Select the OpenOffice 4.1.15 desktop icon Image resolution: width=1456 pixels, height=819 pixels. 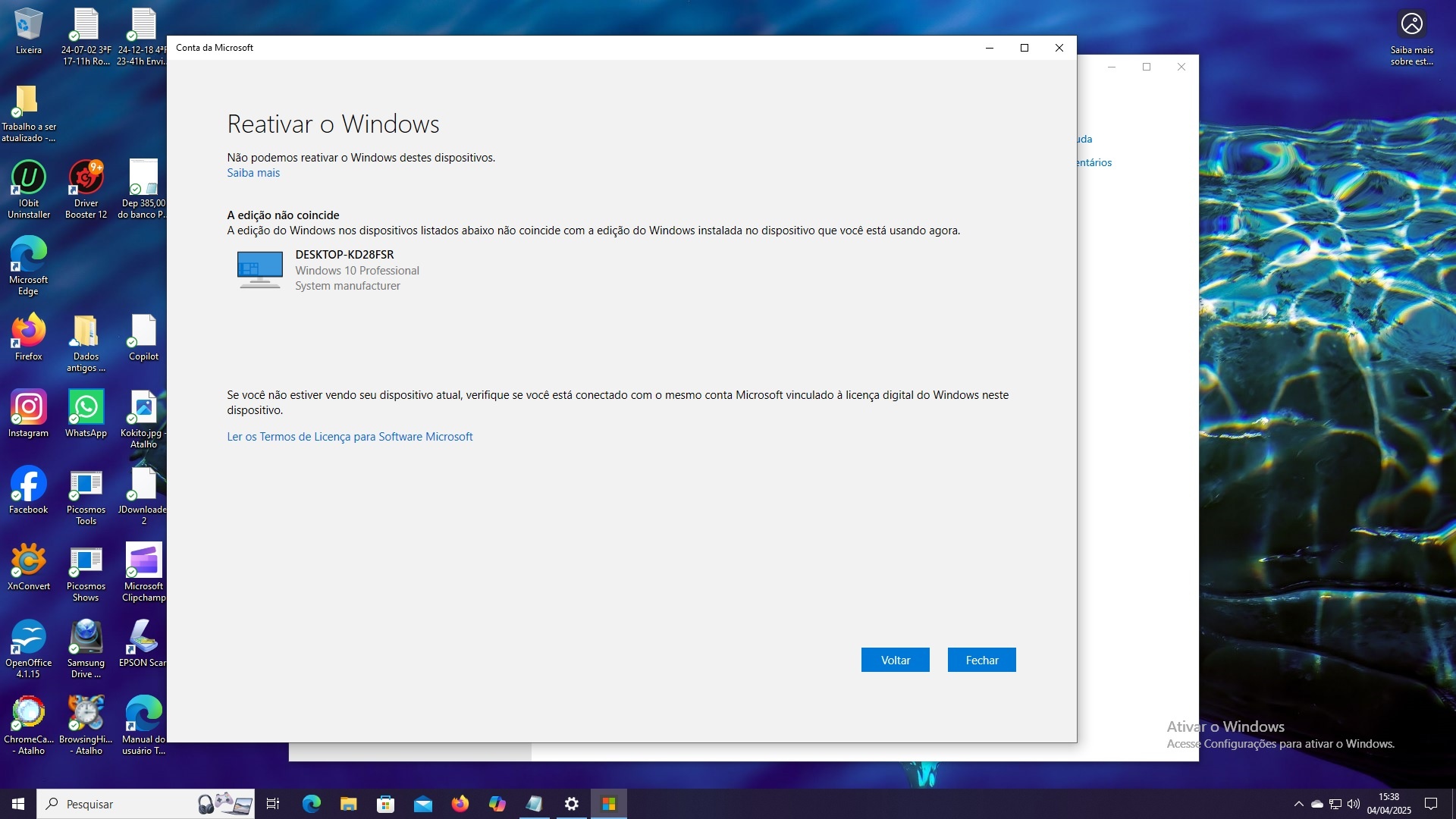pyautogui.click(x=29, y=649)
